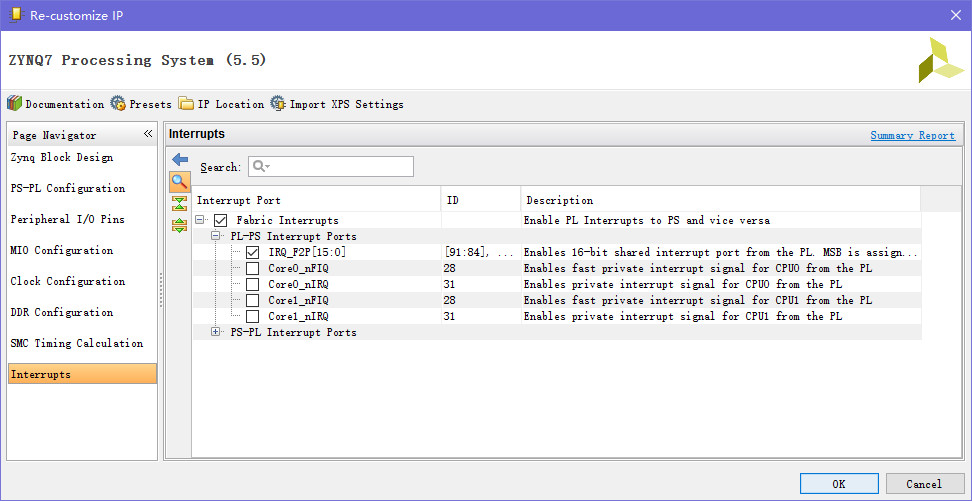Expand the PS-PL Interrupt Ports node
This screenshot has width=972, height=501.
coord(216,332)
